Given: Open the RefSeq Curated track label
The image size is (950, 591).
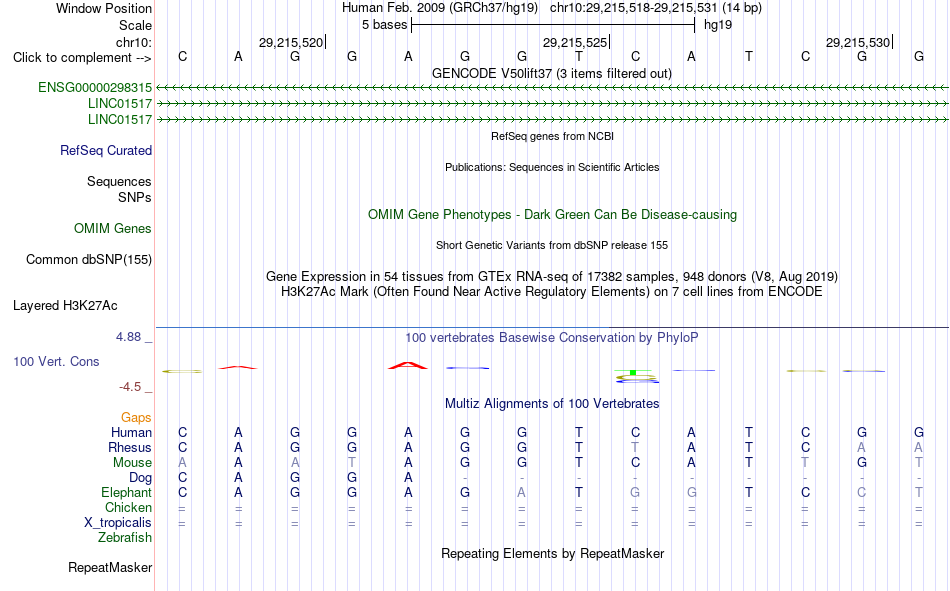Looking at the screenshot, I should coord(106,150).
